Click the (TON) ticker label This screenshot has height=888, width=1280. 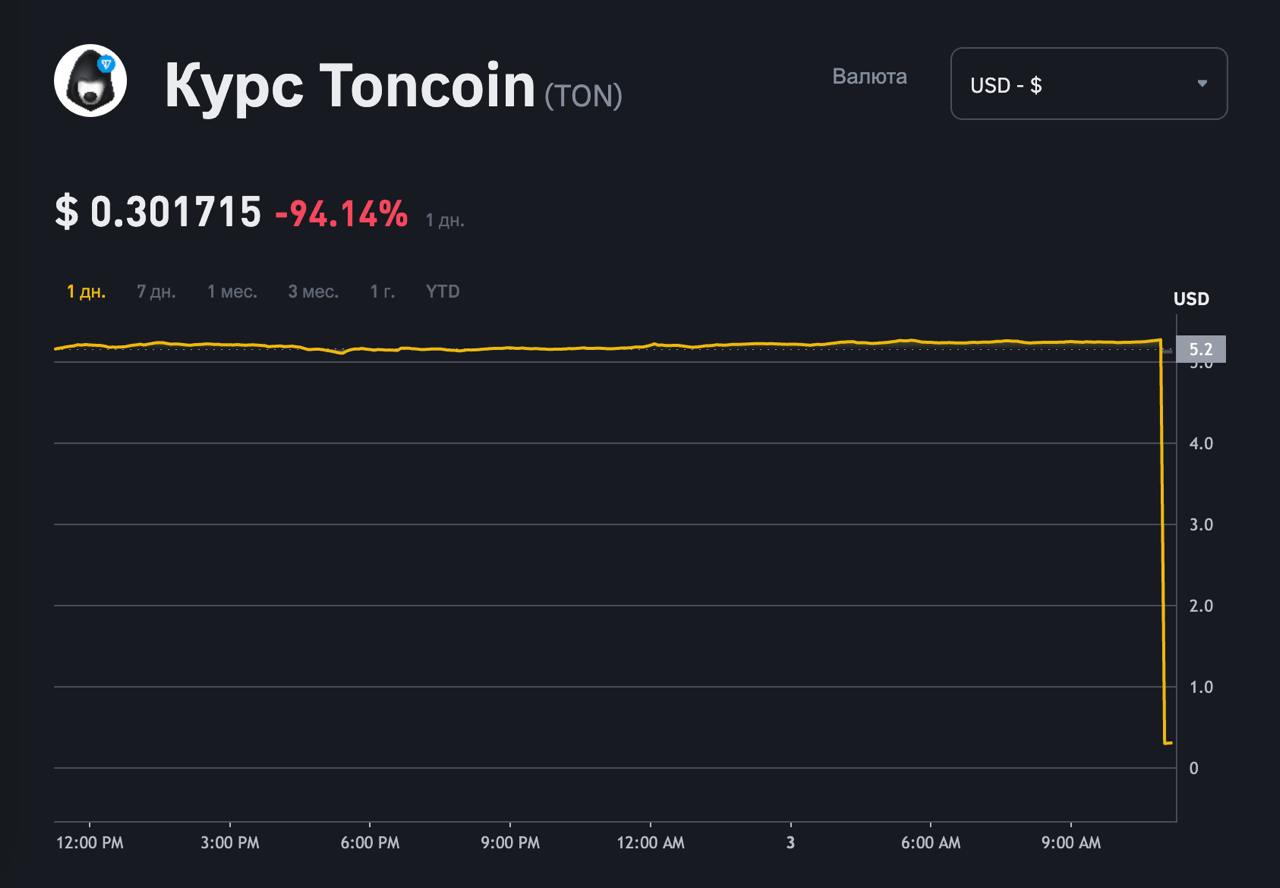[583, 95]
